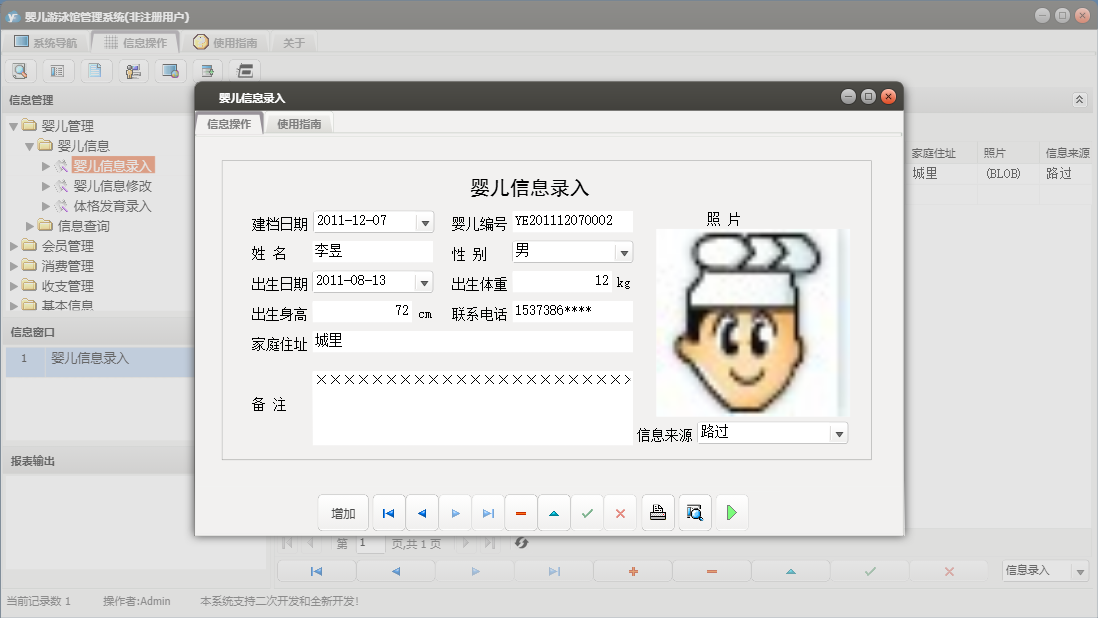Collapse the 婴儿管理 tree folder
1098x618 pixels.
12,126
